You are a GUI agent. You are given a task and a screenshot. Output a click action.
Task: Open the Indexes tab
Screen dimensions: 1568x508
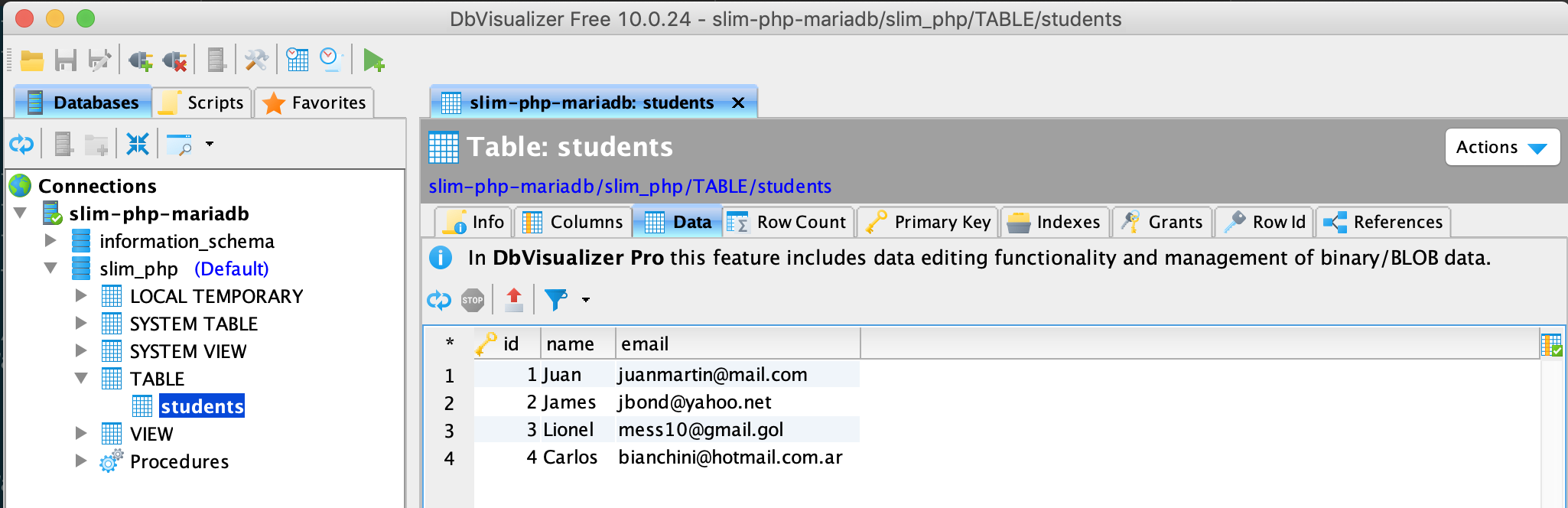(x=1055, y=222)
